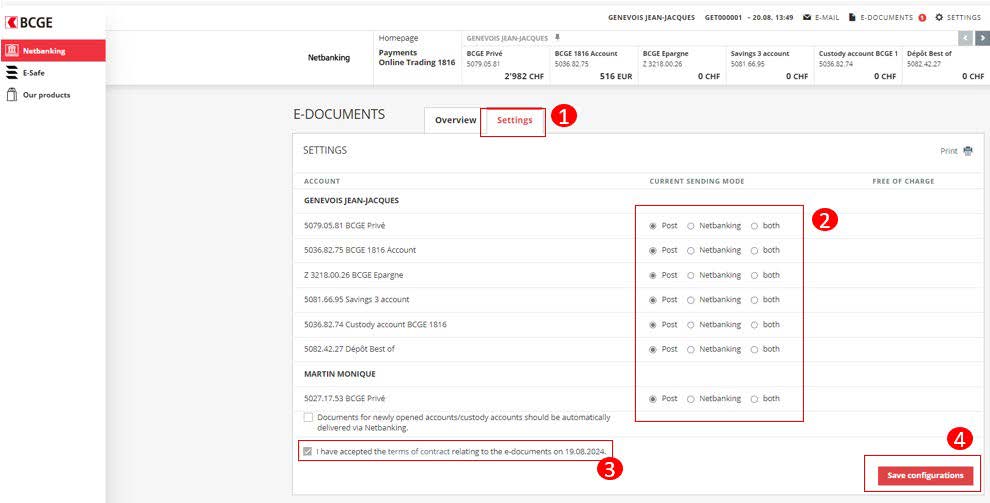Click the top-bar user name GENEVOIS JEAN-JACQUES
Image resolution: width=990 pixels, height=503 pixels.
pyautogui.click(x=651, y=18)
